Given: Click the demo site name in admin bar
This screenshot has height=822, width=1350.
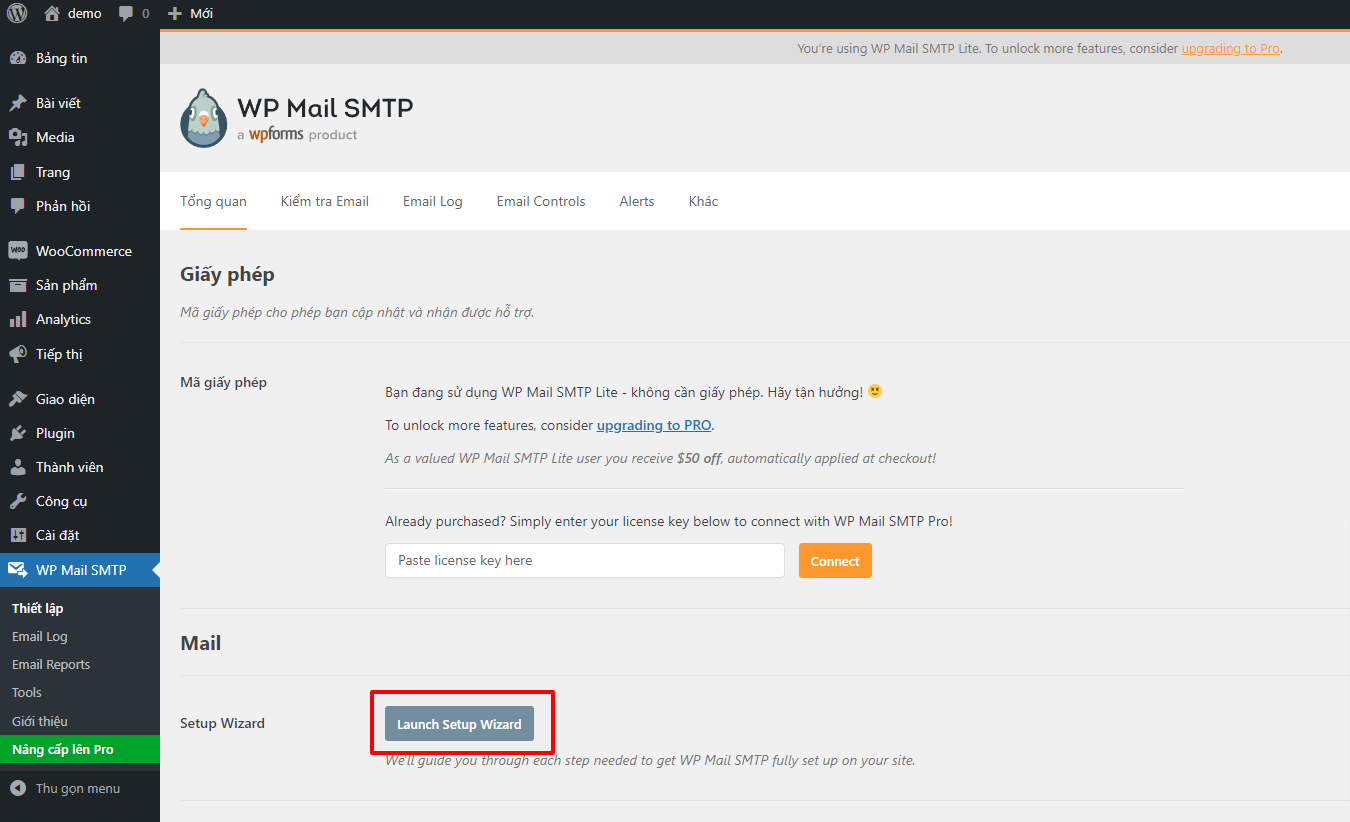Looking at the screenshot, I should (85, 13).
